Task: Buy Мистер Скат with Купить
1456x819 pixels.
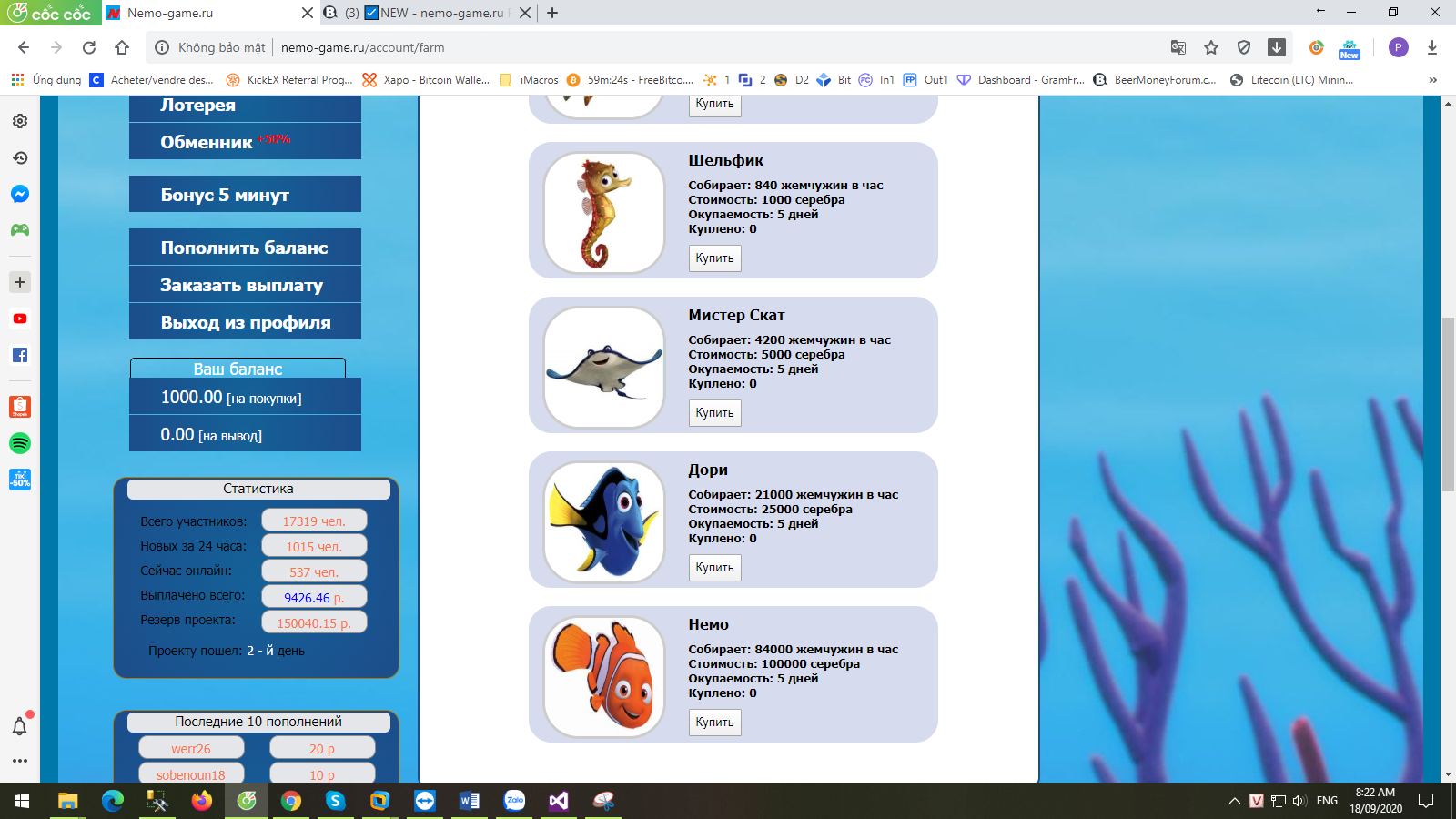Action: (714, 413)
